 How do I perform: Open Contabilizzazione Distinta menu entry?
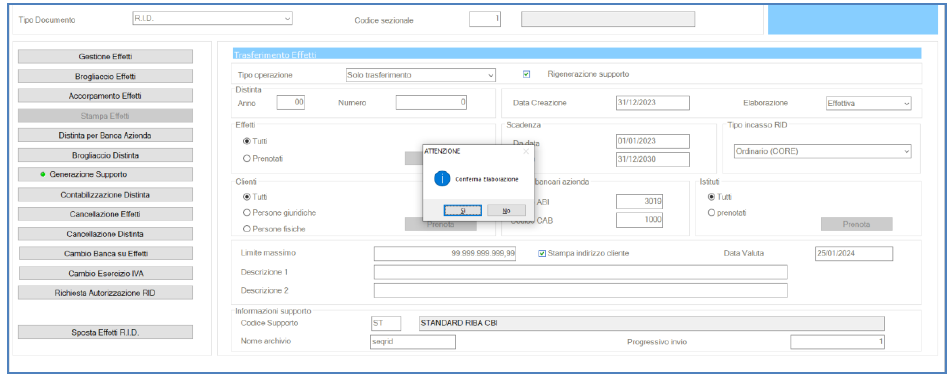105,195
